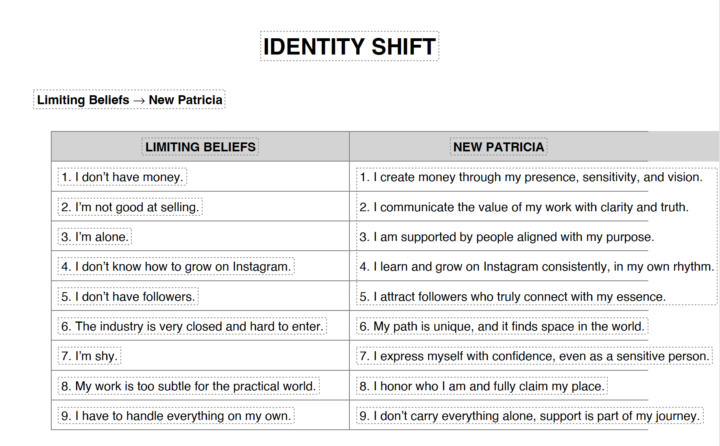Viewport: 720px width, 446px height.
Task: Select the 'I'm alone' text box
Action: (95, 237)
